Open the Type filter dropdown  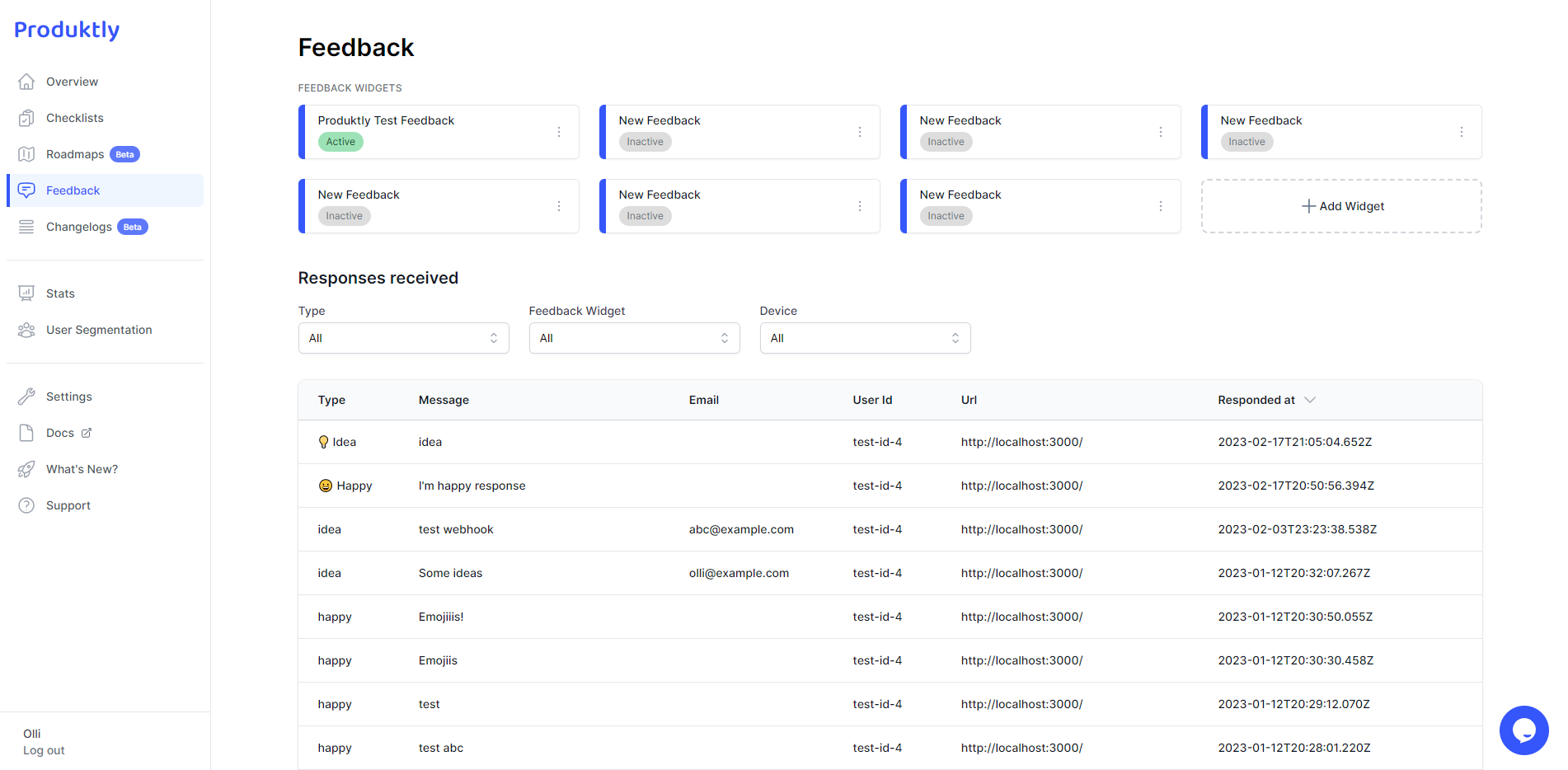pos(404,338)
